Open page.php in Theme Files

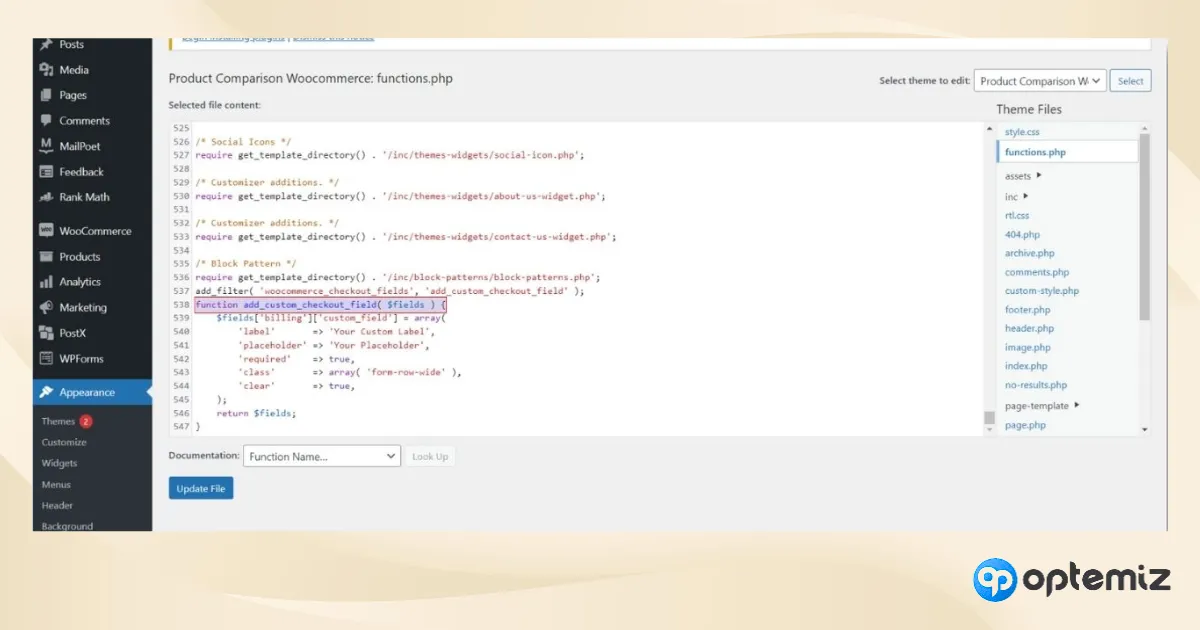(1025, 425)
